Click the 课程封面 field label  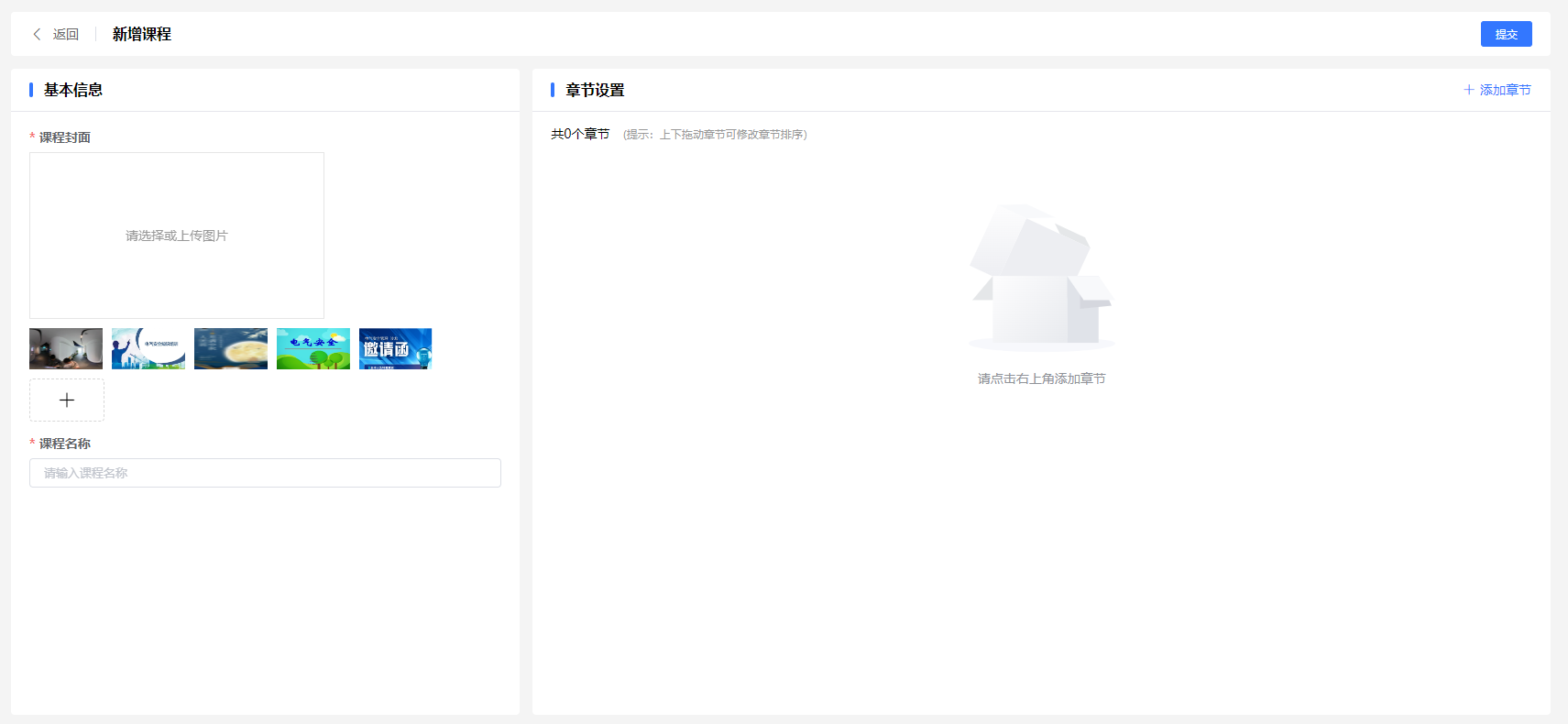pyautogui.click(x=64, y=137)
